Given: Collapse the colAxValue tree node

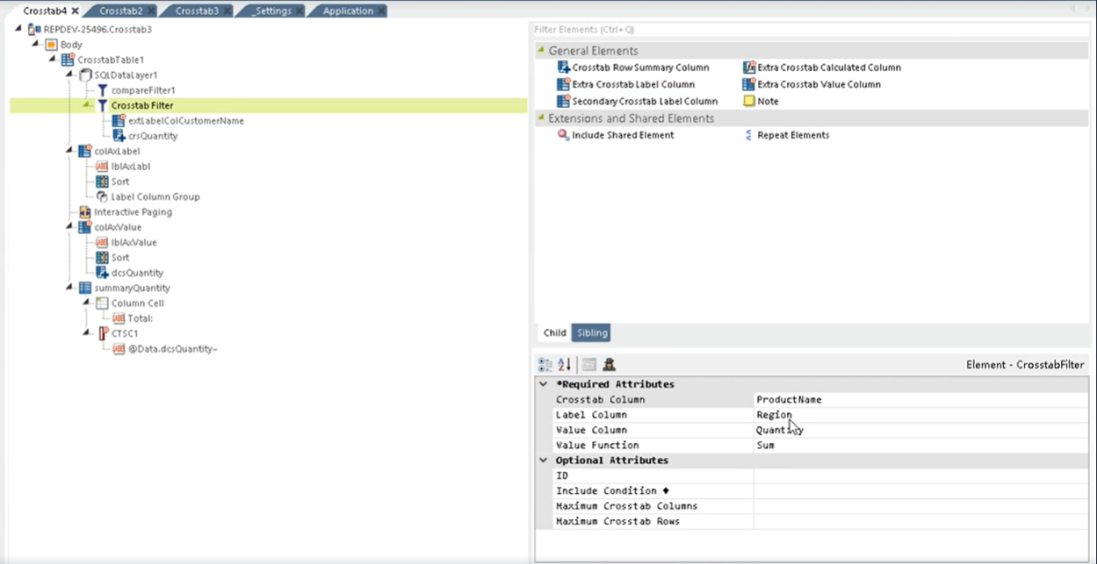Looking at the screenshot, I should click(x=69, y=227).
